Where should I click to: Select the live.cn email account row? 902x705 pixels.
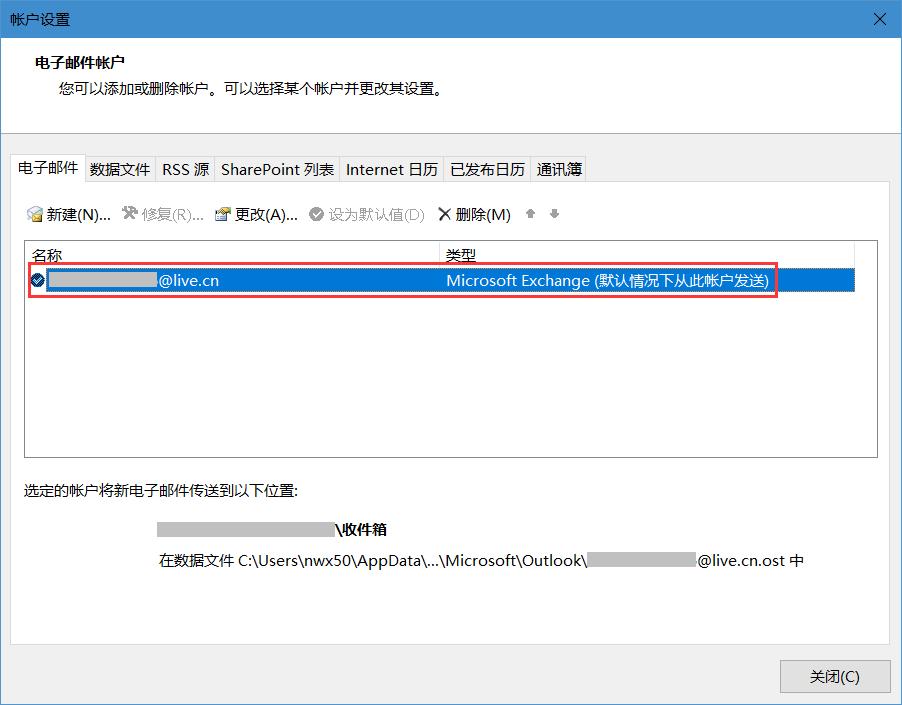[x=250, y=280]
